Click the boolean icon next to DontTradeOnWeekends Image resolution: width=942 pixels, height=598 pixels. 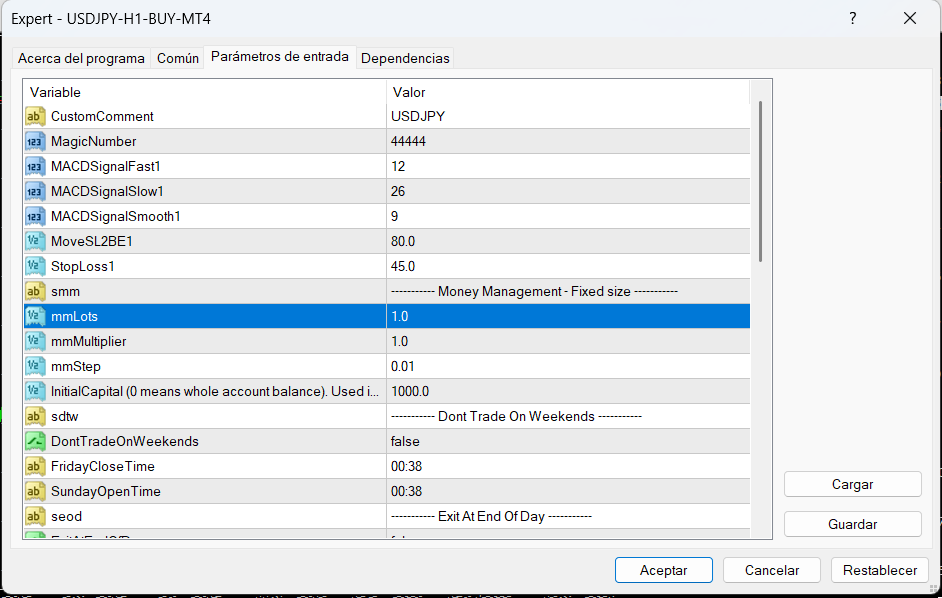pyautogui.click(x=35, y=441)
